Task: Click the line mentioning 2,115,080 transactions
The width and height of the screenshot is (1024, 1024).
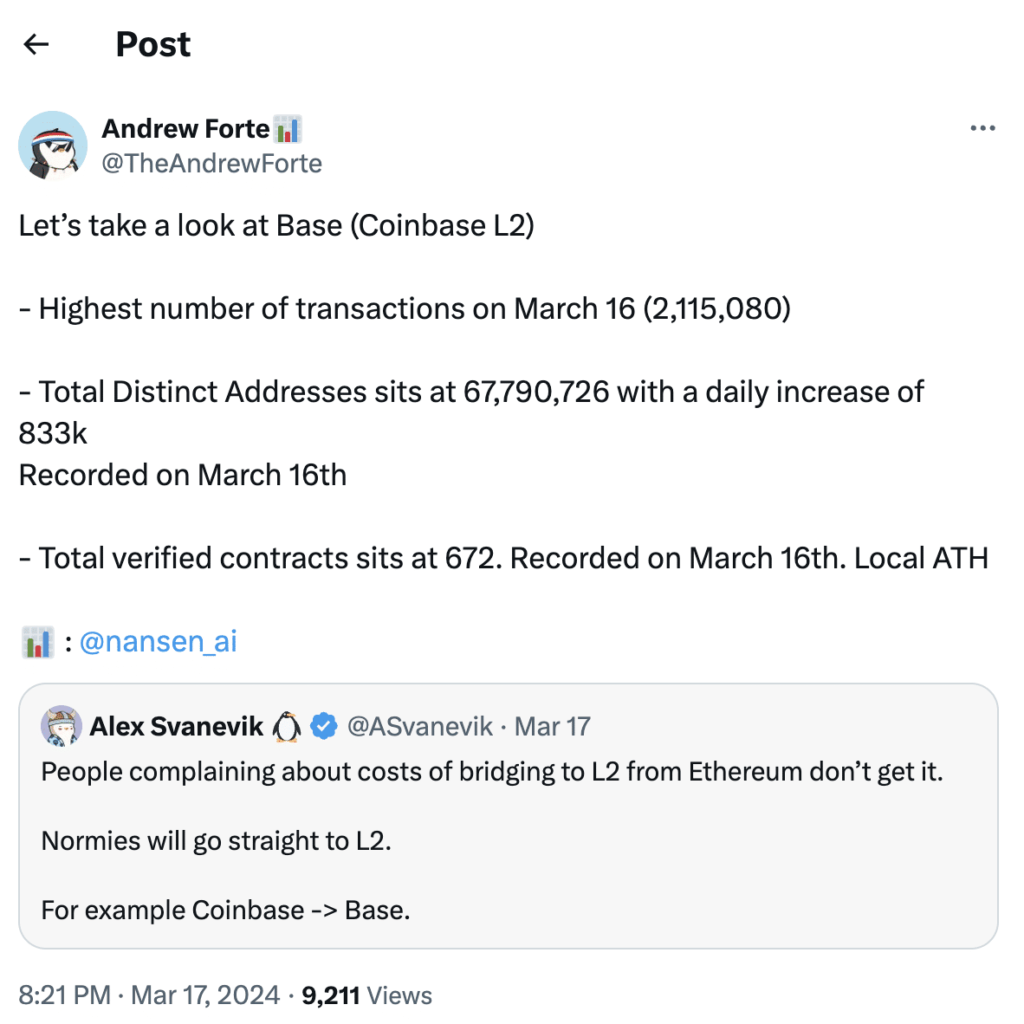Action: point(405,308)
